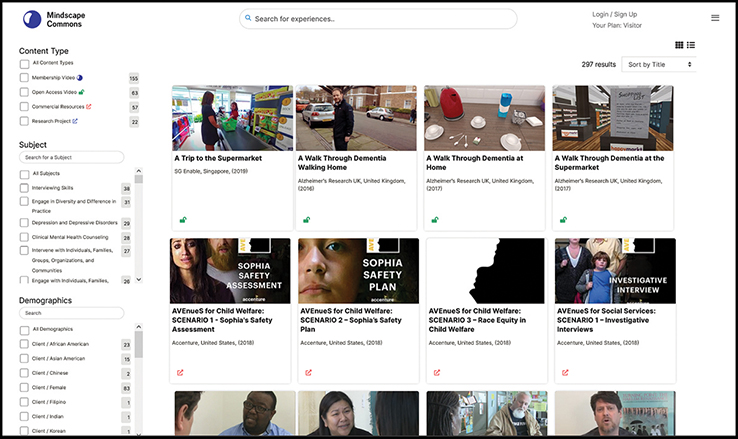Viewport: 738px width, 439px height.
Task: Open A Trip to the Supermarket title
Action: [x=218, y=158]
